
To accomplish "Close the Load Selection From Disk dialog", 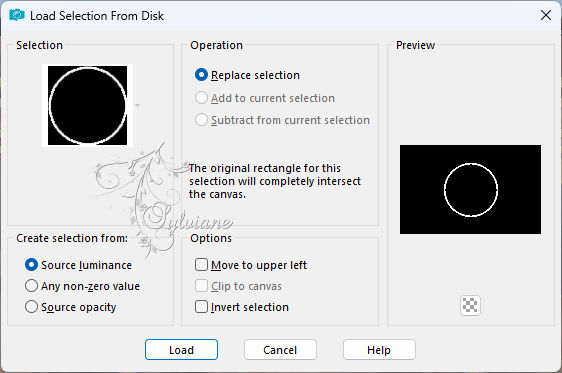I will [x=546, y=15].
